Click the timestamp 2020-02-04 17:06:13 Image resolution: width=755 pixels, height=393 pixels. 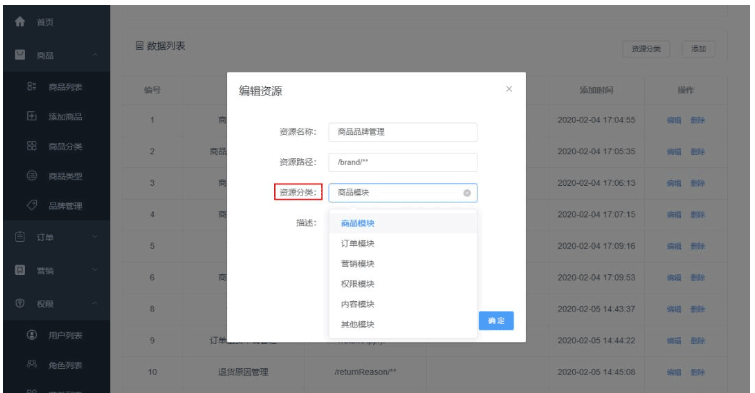tap(596, 183)
